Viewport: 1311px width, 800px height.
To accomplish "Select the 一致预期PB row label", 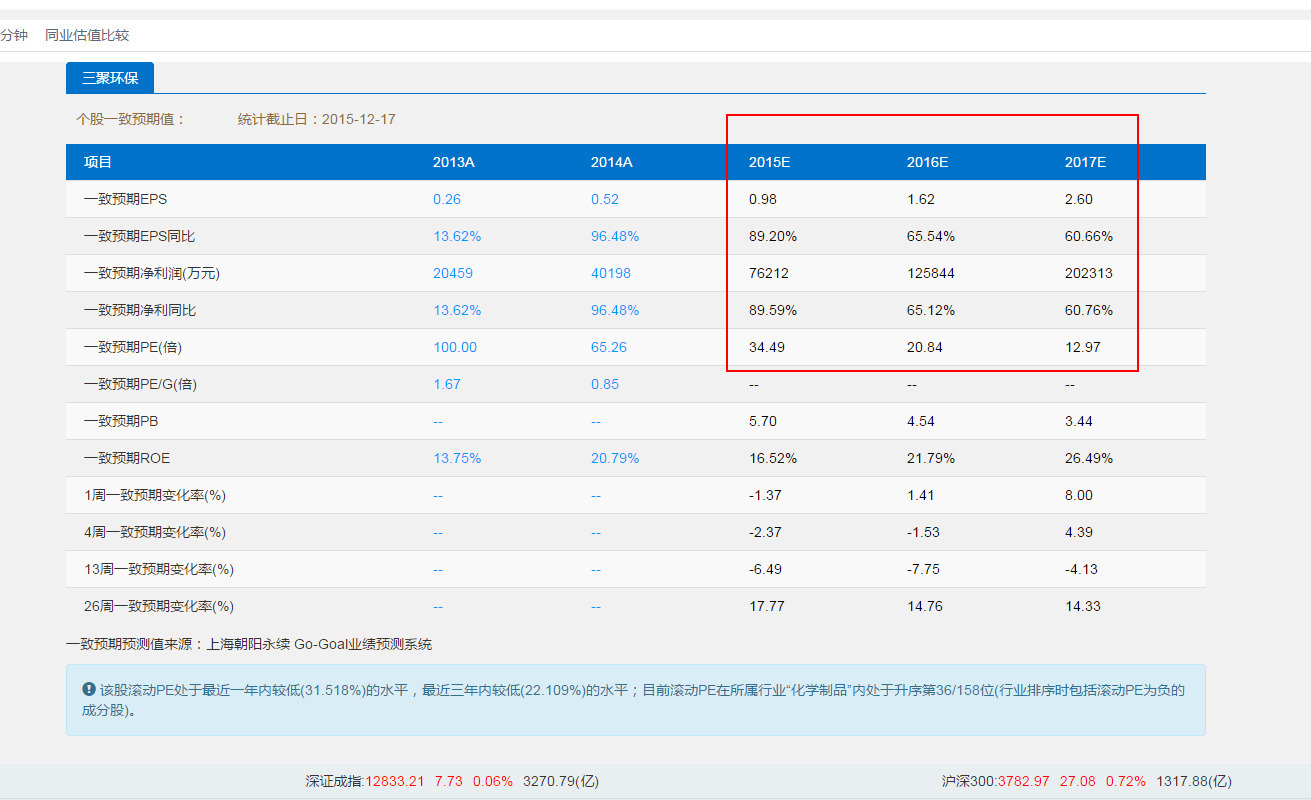I will (x=121, y=421).
